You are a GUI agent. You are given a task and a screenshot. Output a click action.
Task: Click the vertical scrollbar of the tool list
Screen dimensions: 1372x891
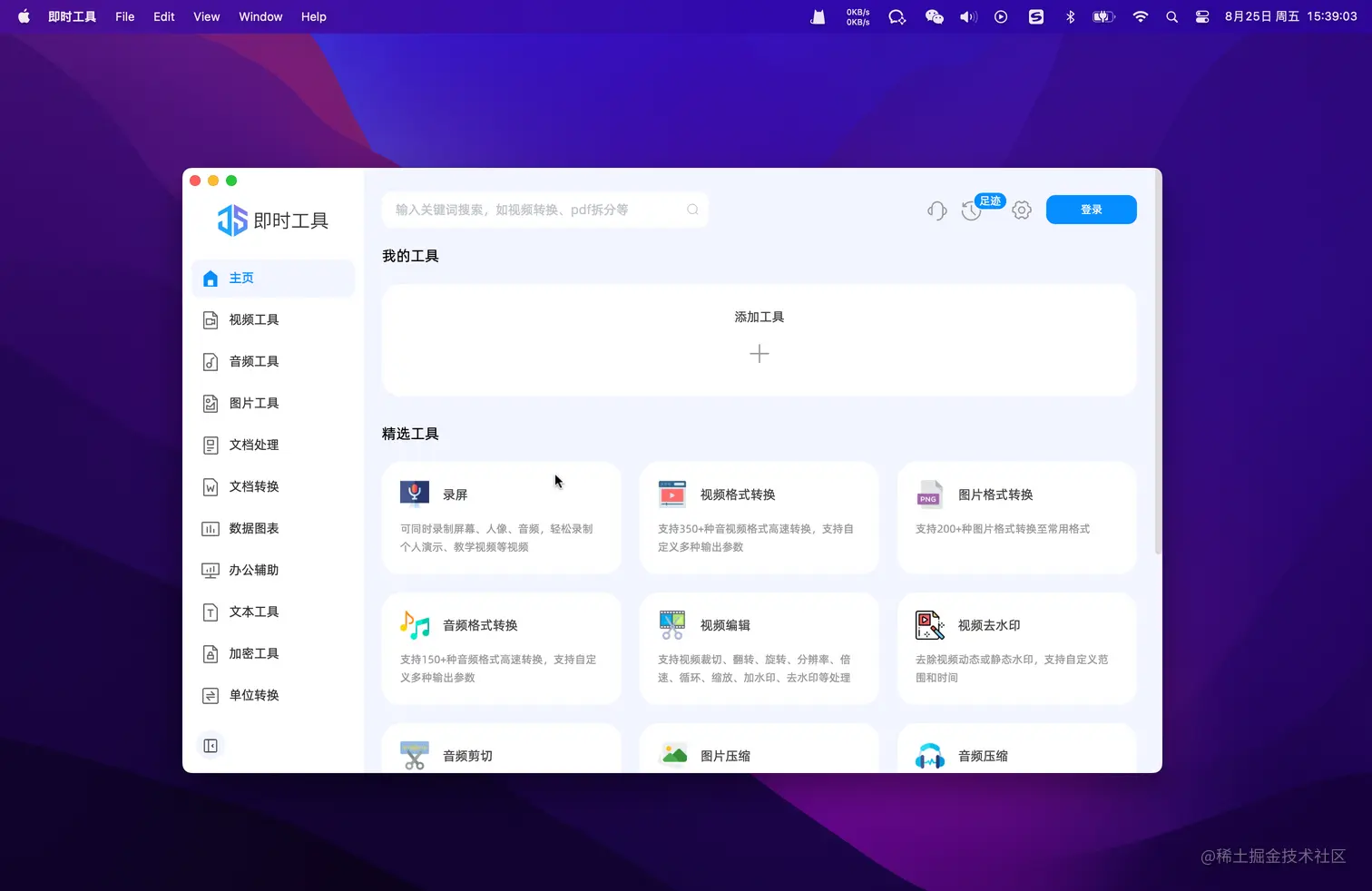1158,363
